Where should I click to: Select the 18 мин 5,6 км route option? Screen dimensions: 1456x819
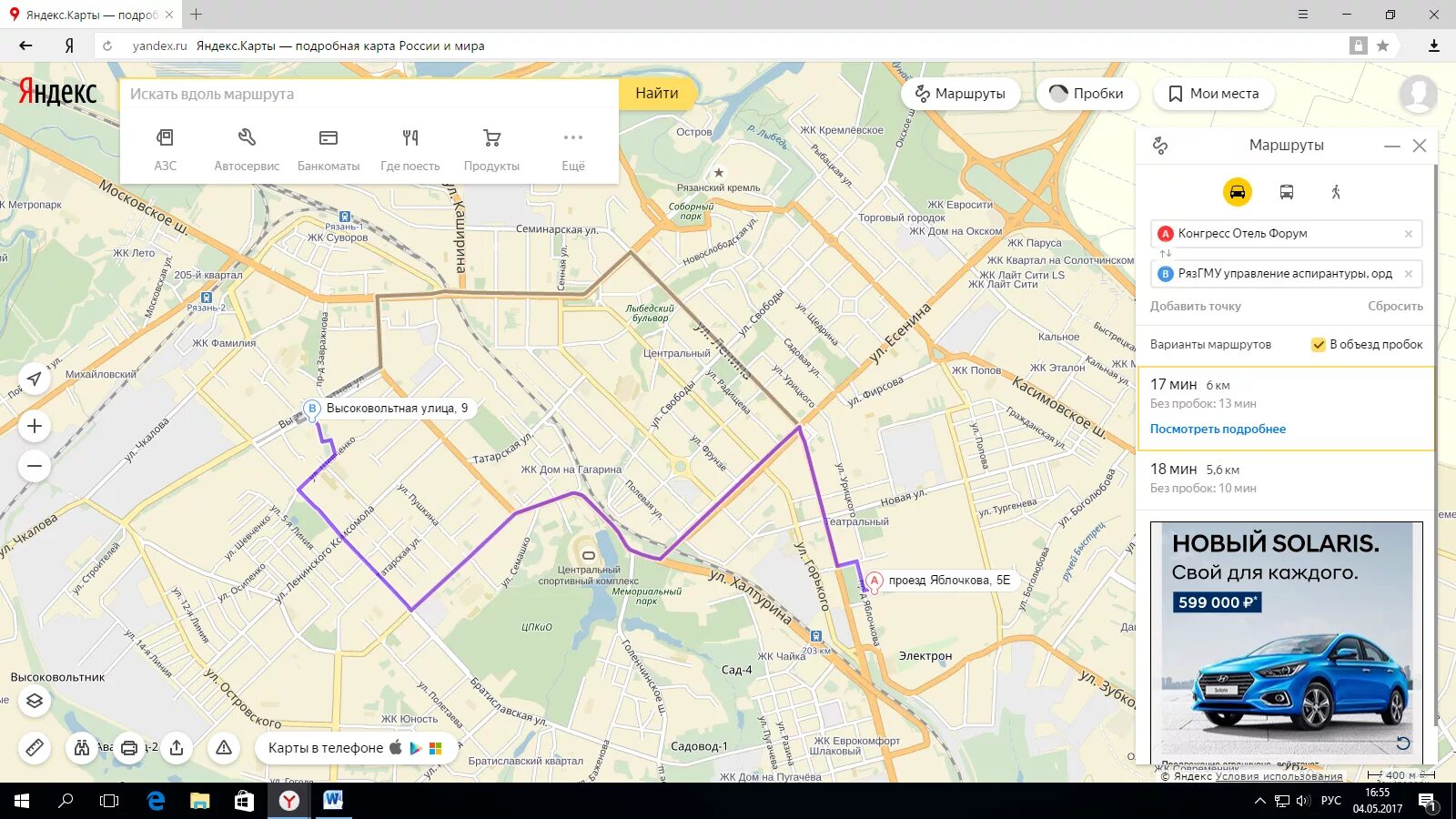[1286, 480]
